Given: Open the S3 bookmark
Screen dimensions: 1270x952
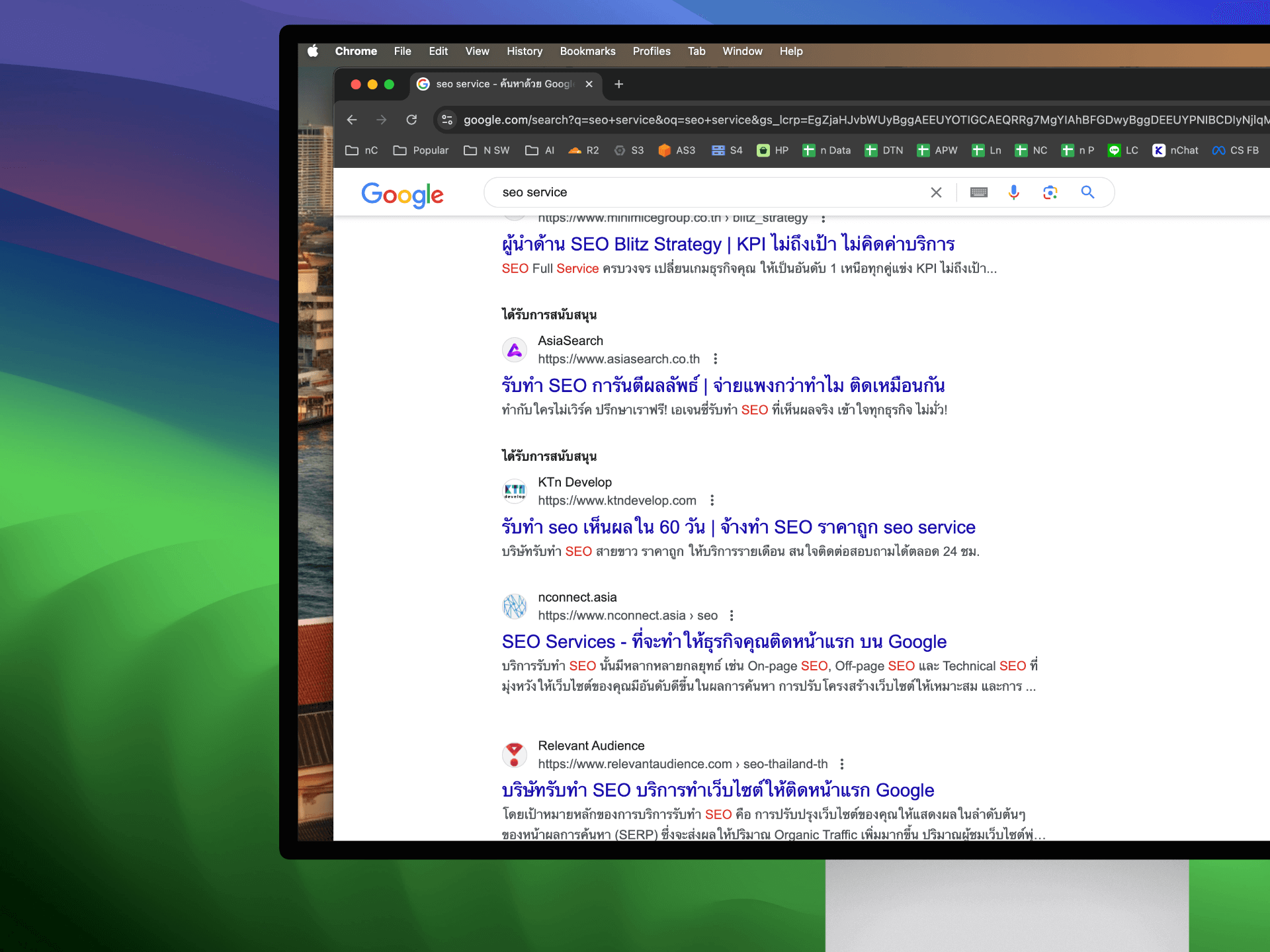Looking at the screenshot, I should click(629, 151).
